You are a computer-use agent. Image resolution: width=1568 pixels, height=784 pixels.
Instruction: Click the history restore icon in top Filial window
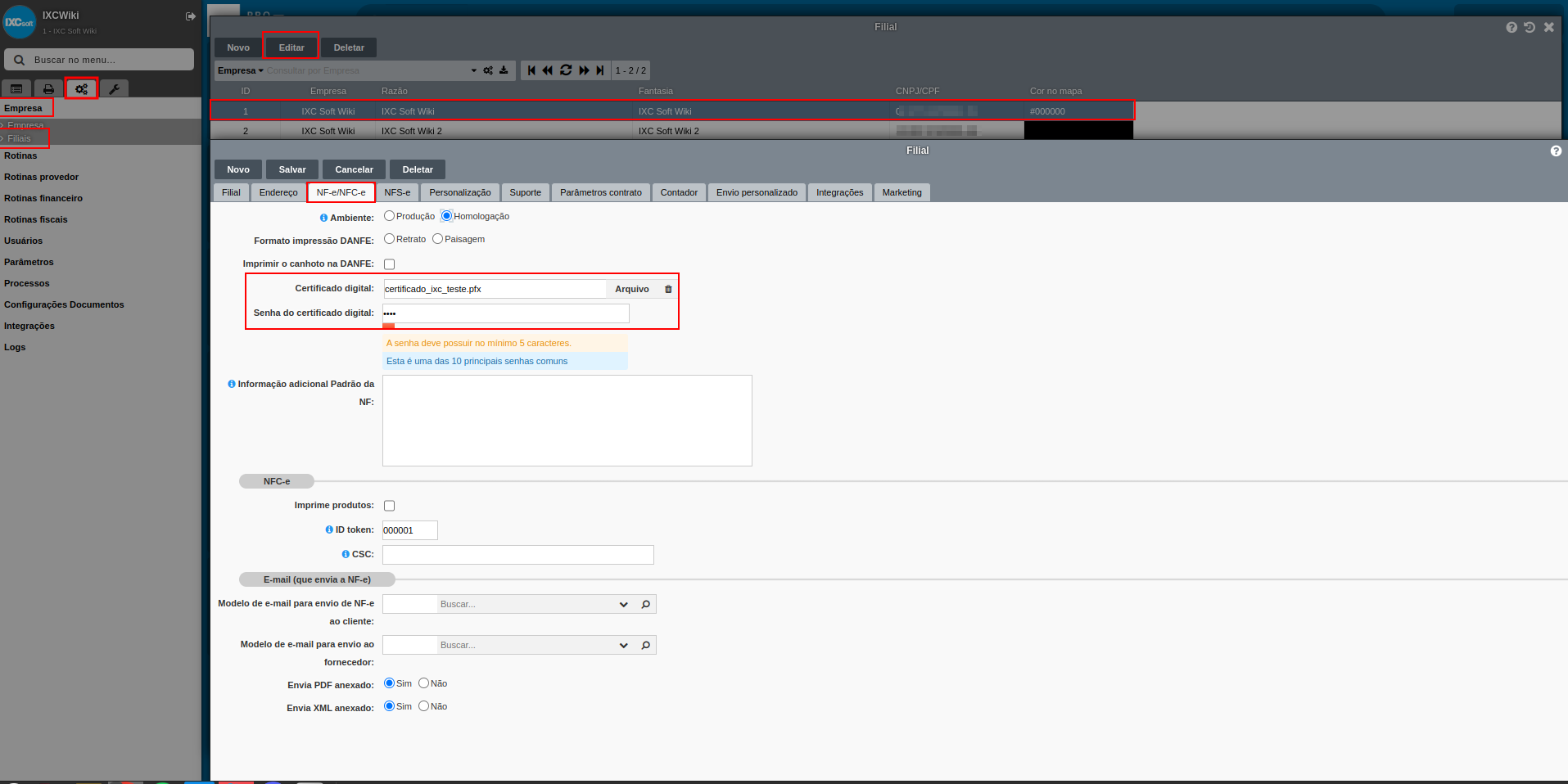[1530, 27]
